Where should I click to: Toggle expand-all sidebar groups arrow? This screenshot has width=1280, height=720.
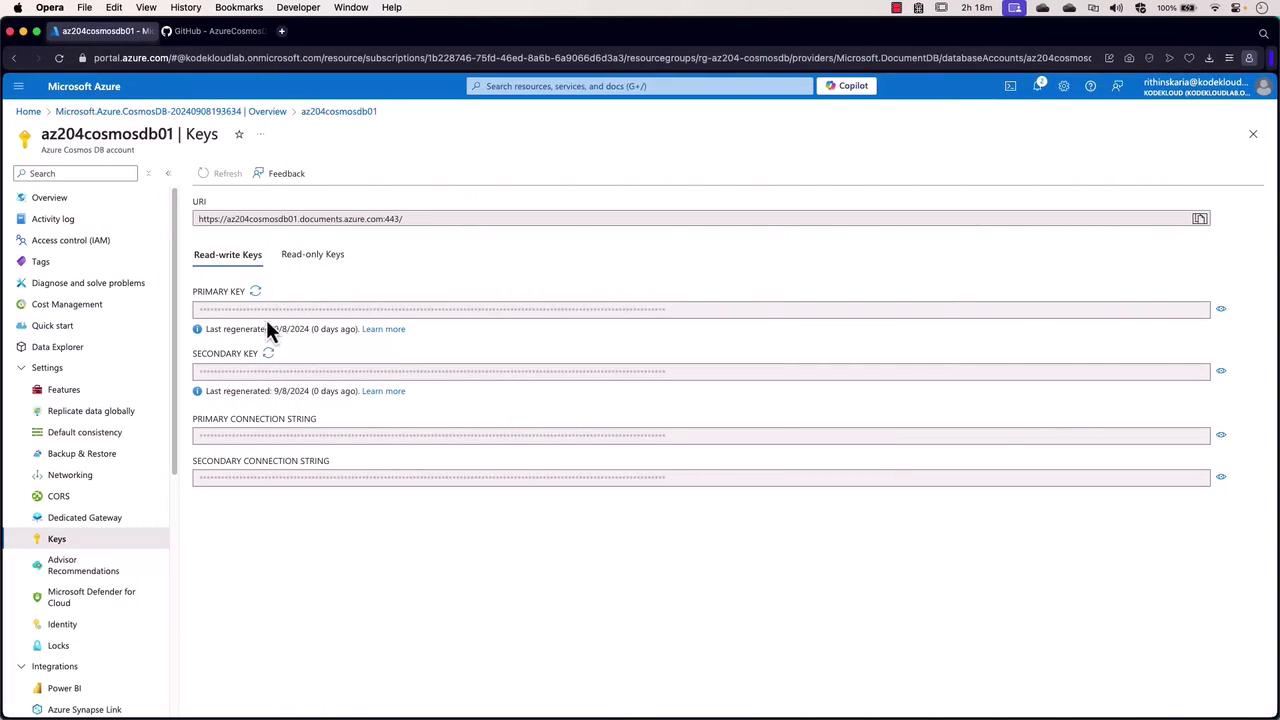148,174
